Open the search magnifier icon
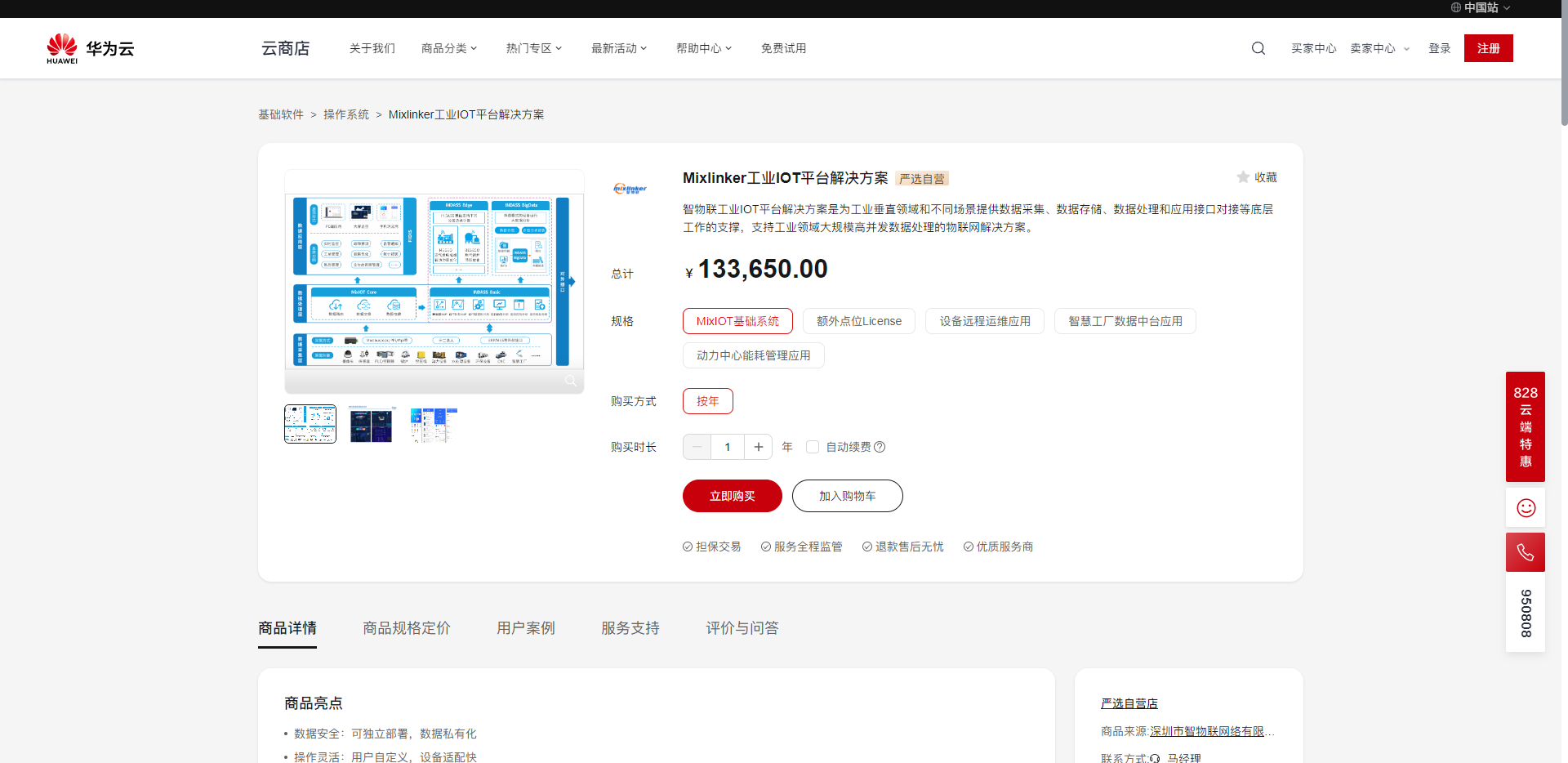 1258,48
